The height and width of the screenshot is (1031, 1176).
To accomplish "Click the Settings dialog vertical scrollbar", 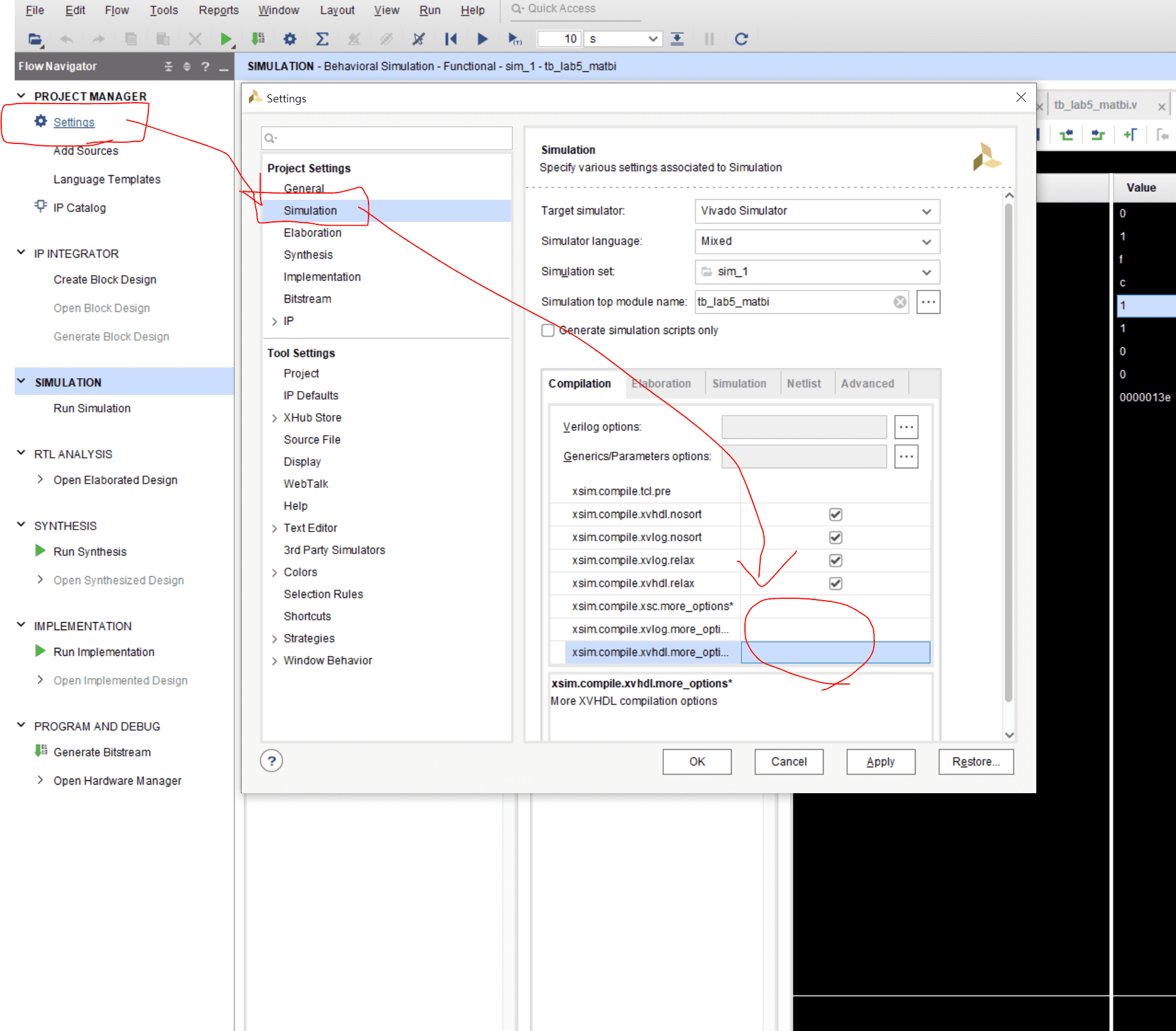I will pos(1009,454).
